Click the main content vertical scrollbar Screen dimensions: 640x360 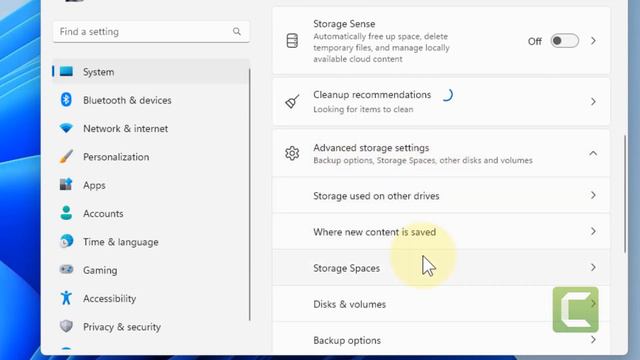click(625, 194)
